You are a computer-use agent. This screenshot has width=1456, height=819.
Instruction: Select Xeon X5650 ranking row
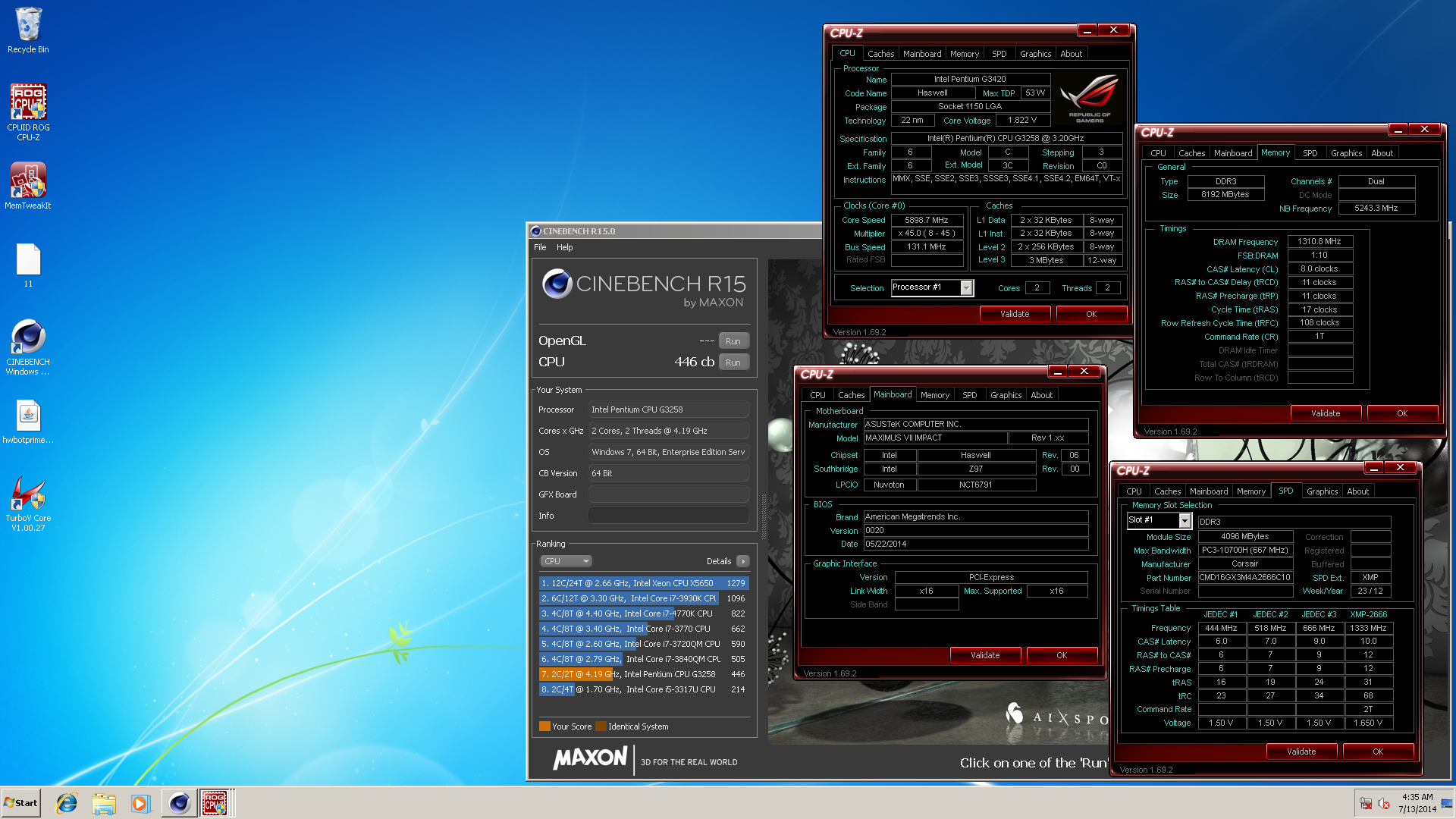(644, 583)
